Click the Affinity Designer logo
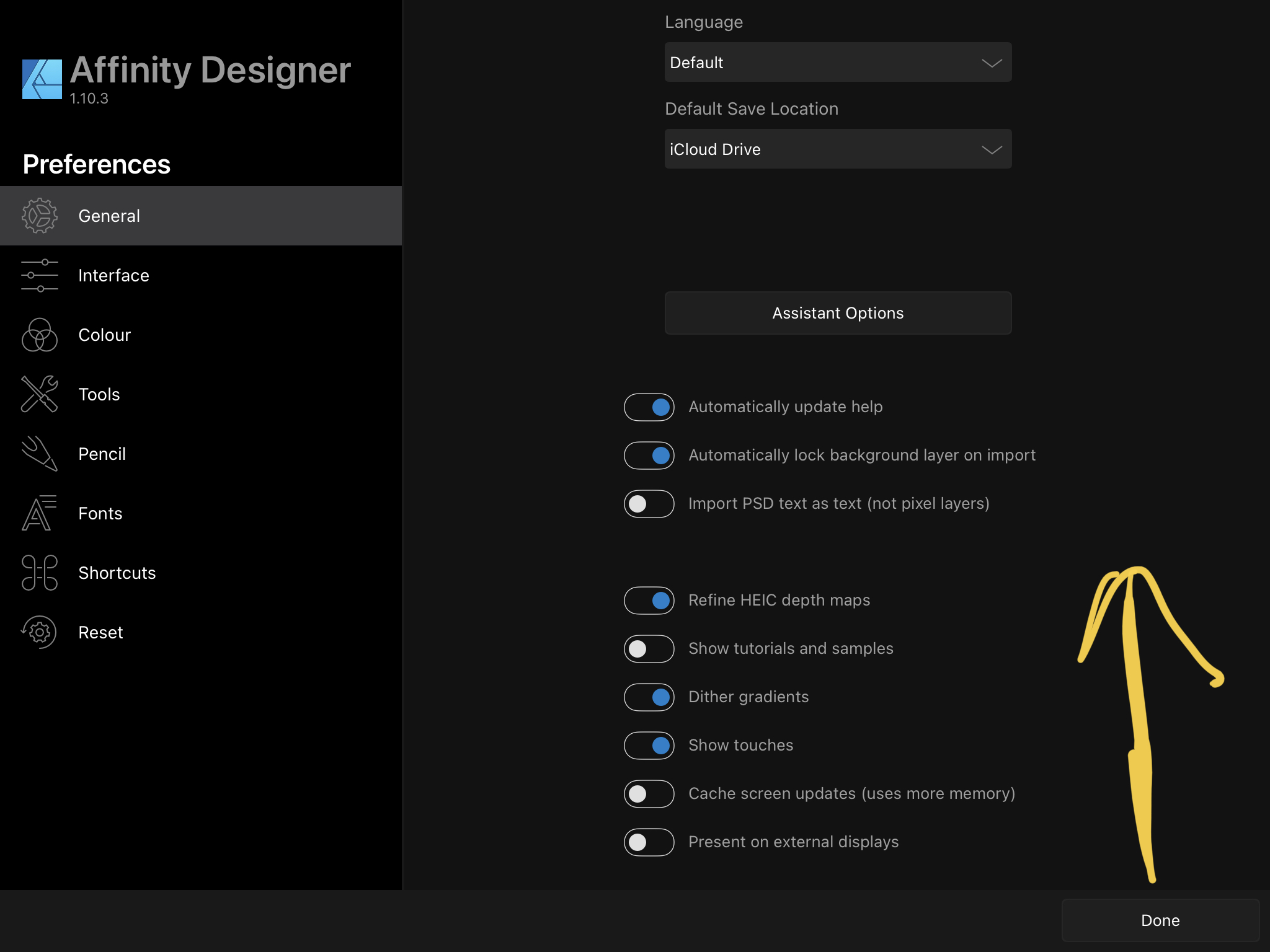 point(42,79)
